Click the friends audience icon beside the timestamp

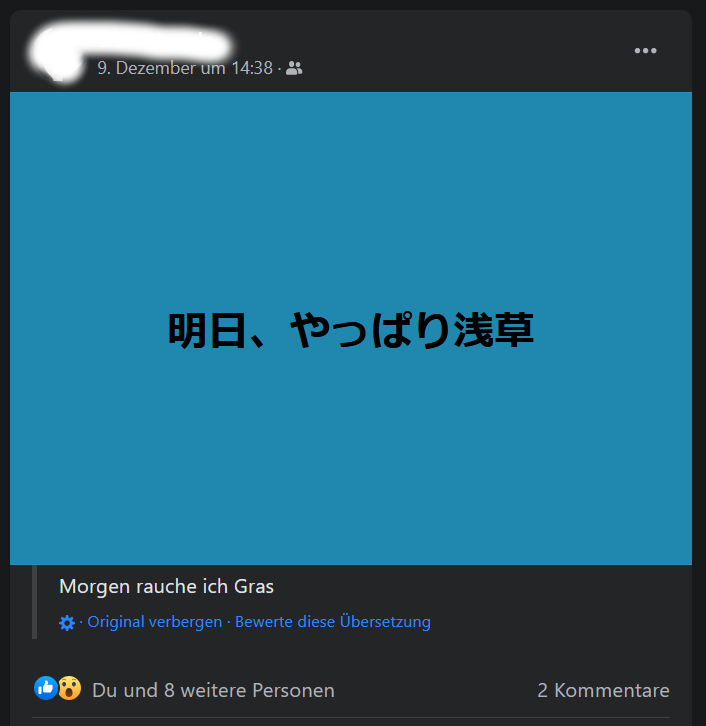coord(294,69)
